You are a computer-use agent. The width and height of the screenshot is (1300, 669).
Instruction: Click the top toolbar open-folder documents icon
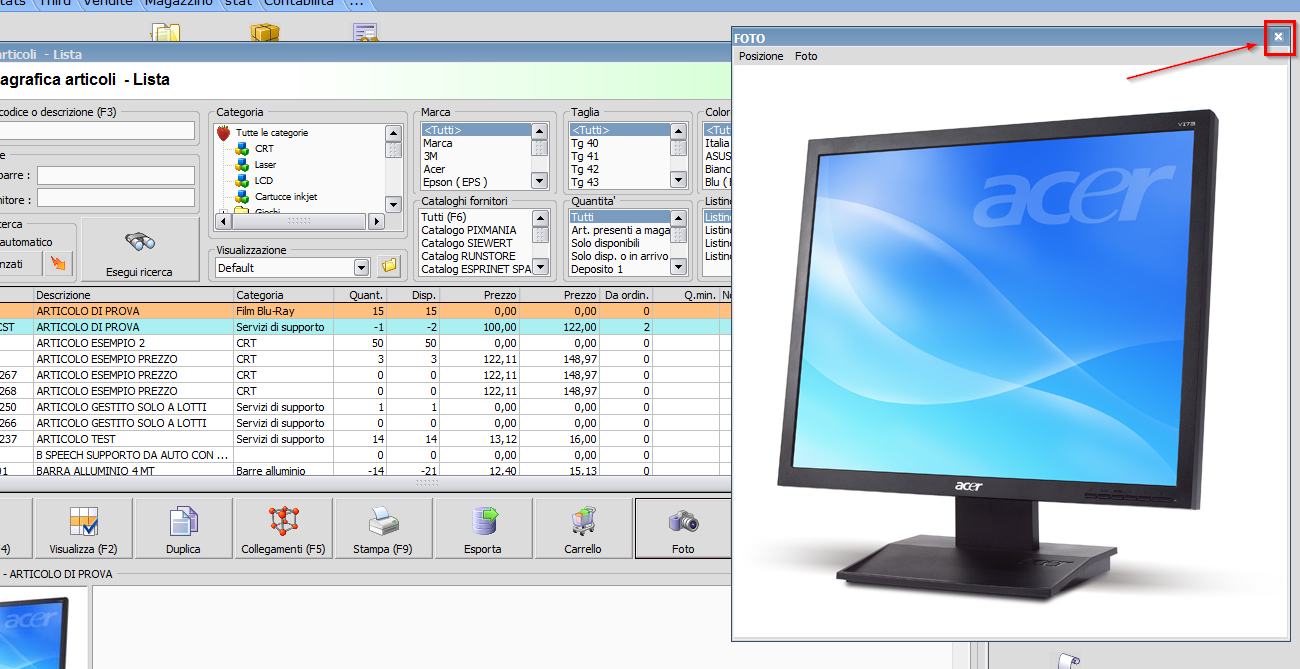tap(164, 32)
